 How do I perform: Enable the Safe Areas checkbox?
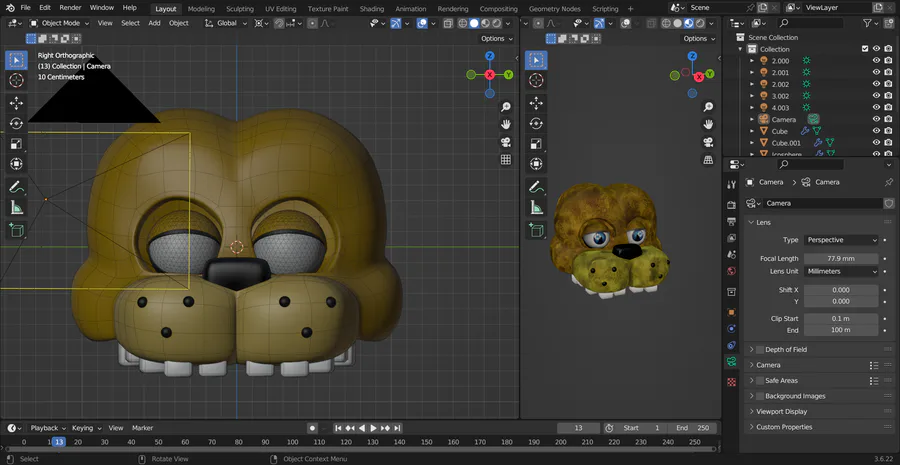coord(759,381)
